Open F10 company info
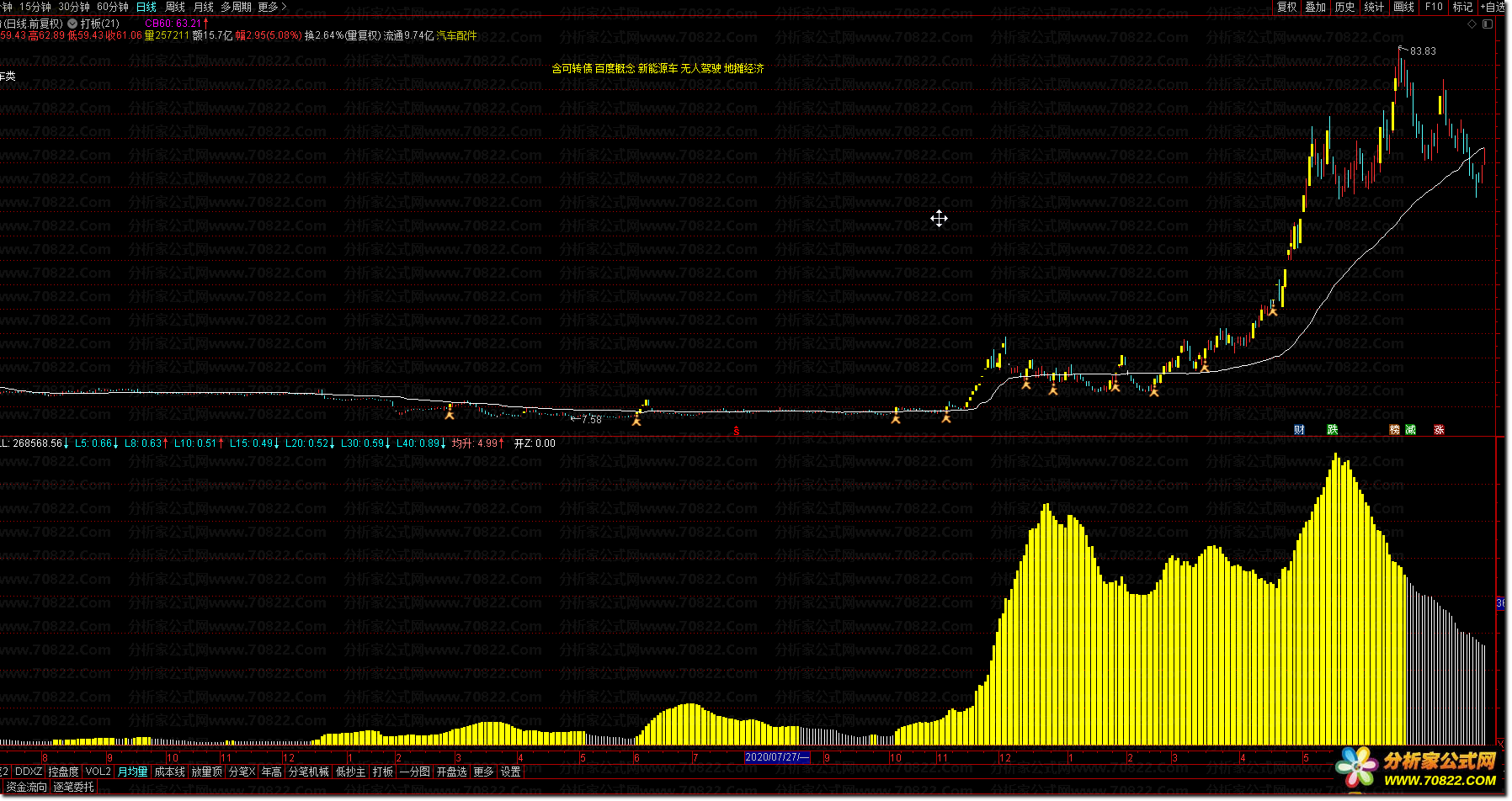Screen dimensions: 1512x801 (1434, 7)
